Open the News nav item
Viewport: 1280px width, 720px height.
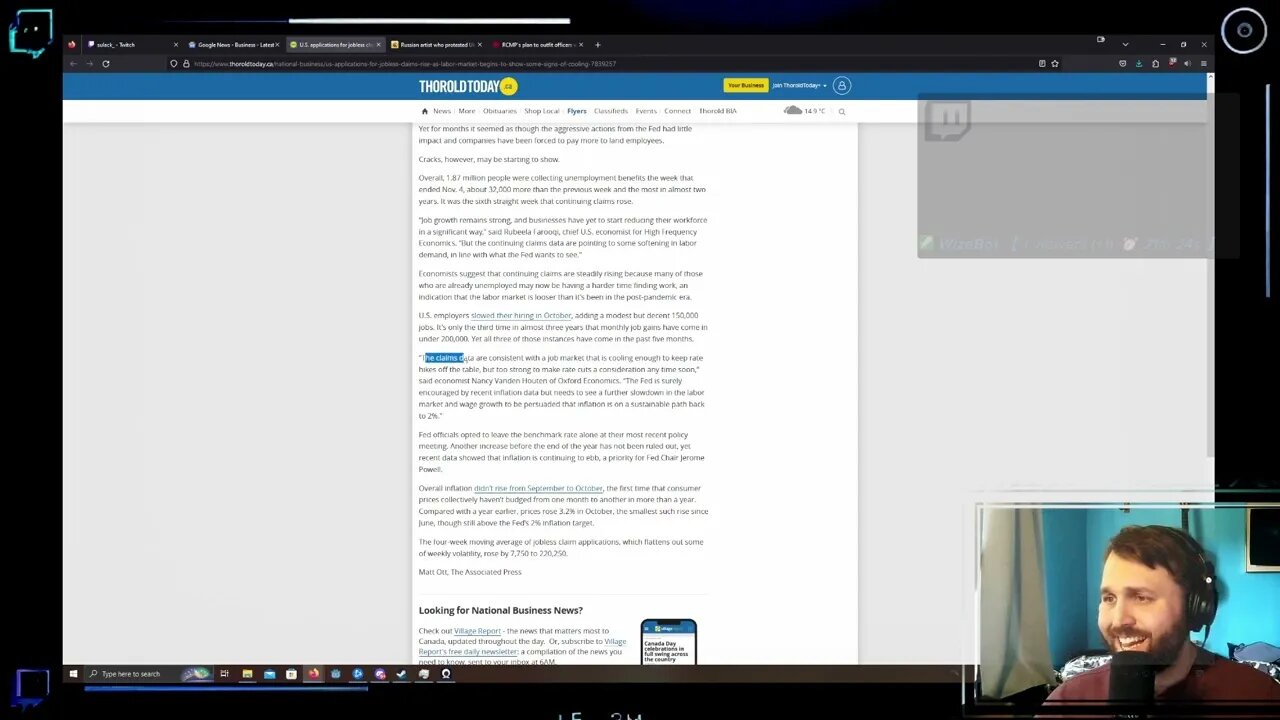[441, 111]
